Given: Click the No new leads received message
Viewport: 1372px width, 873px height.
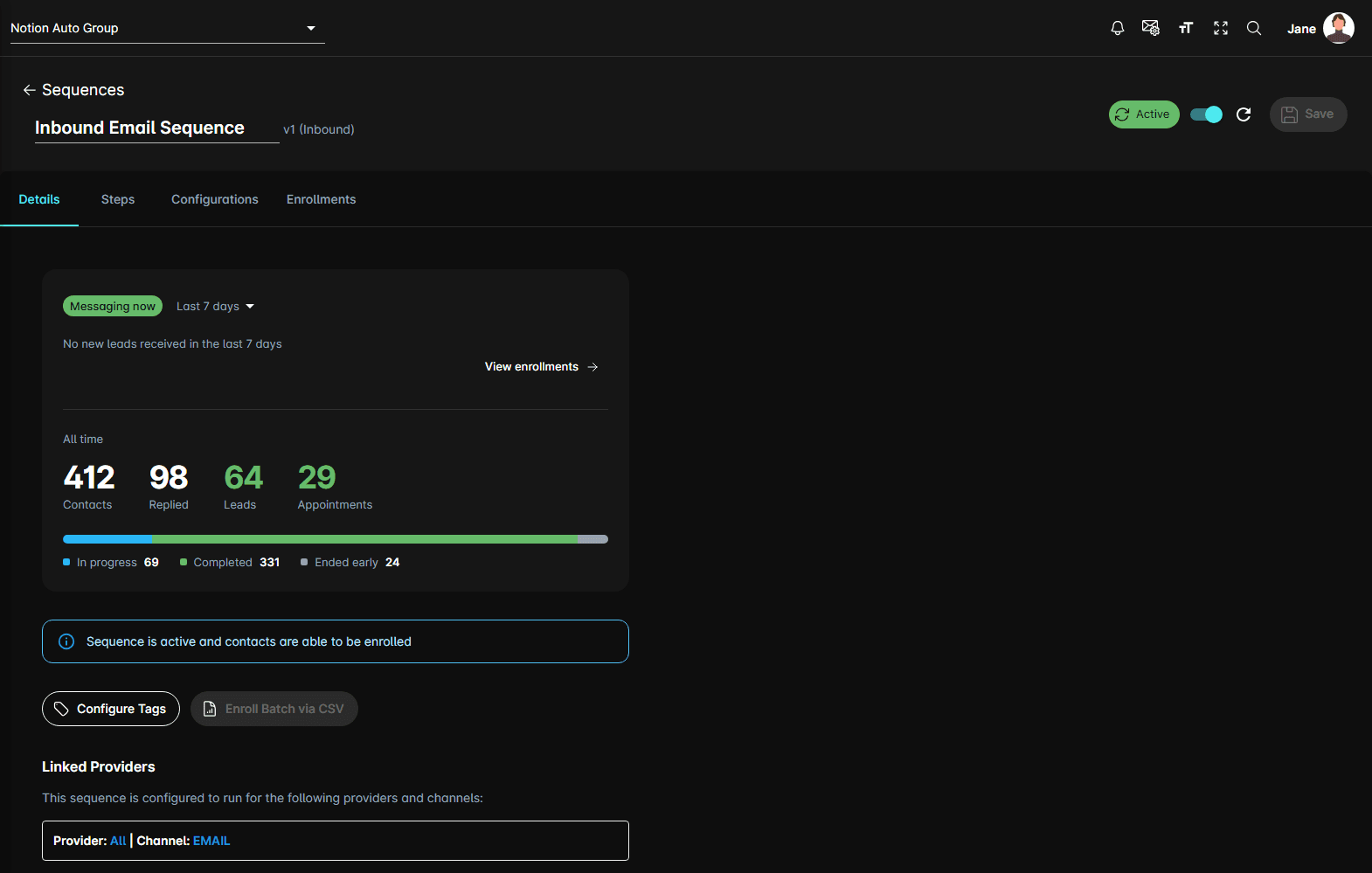Looking at the screenshot, I should 172,344.
